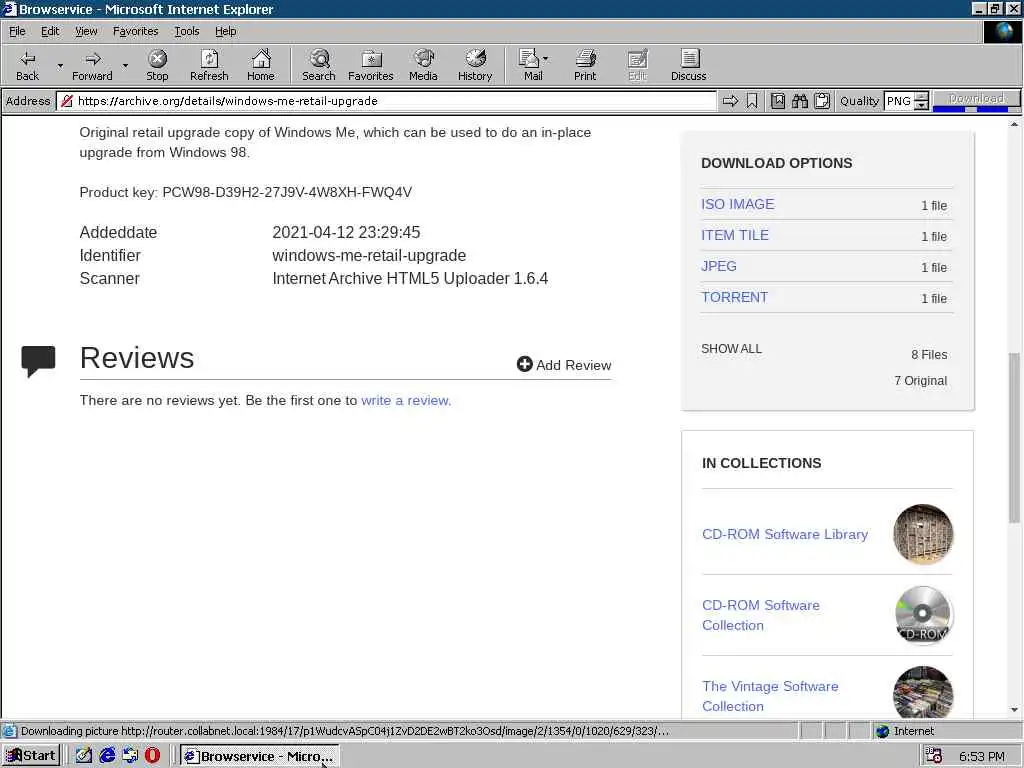Follow the 'write a review' link

(x=406, y=400)
